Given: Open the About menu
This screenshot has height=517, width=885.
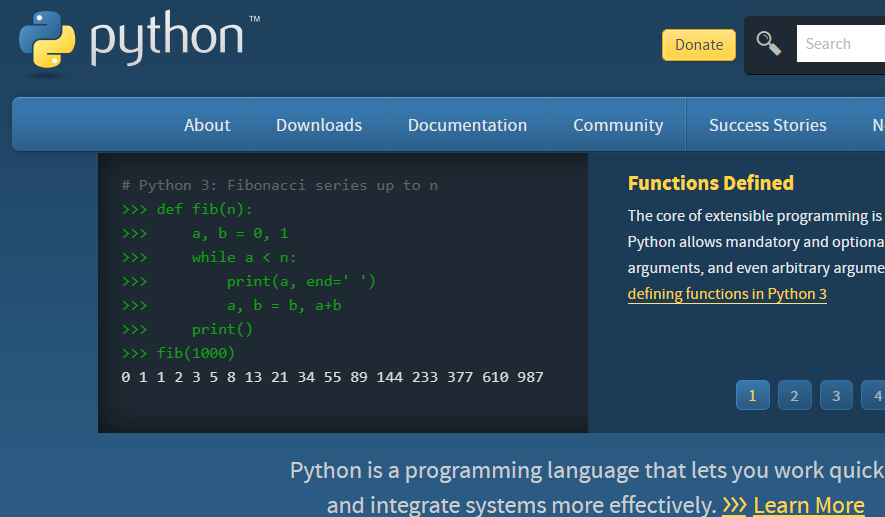Looking at the screenshot, I should tap(207, 125).
